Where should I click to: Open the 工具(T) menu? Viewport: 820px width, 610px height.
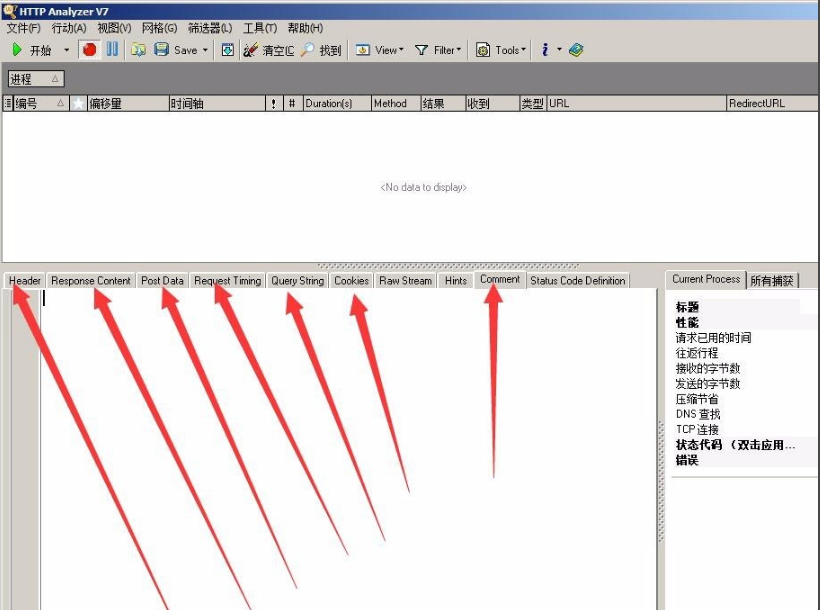(x=258, y=27)
